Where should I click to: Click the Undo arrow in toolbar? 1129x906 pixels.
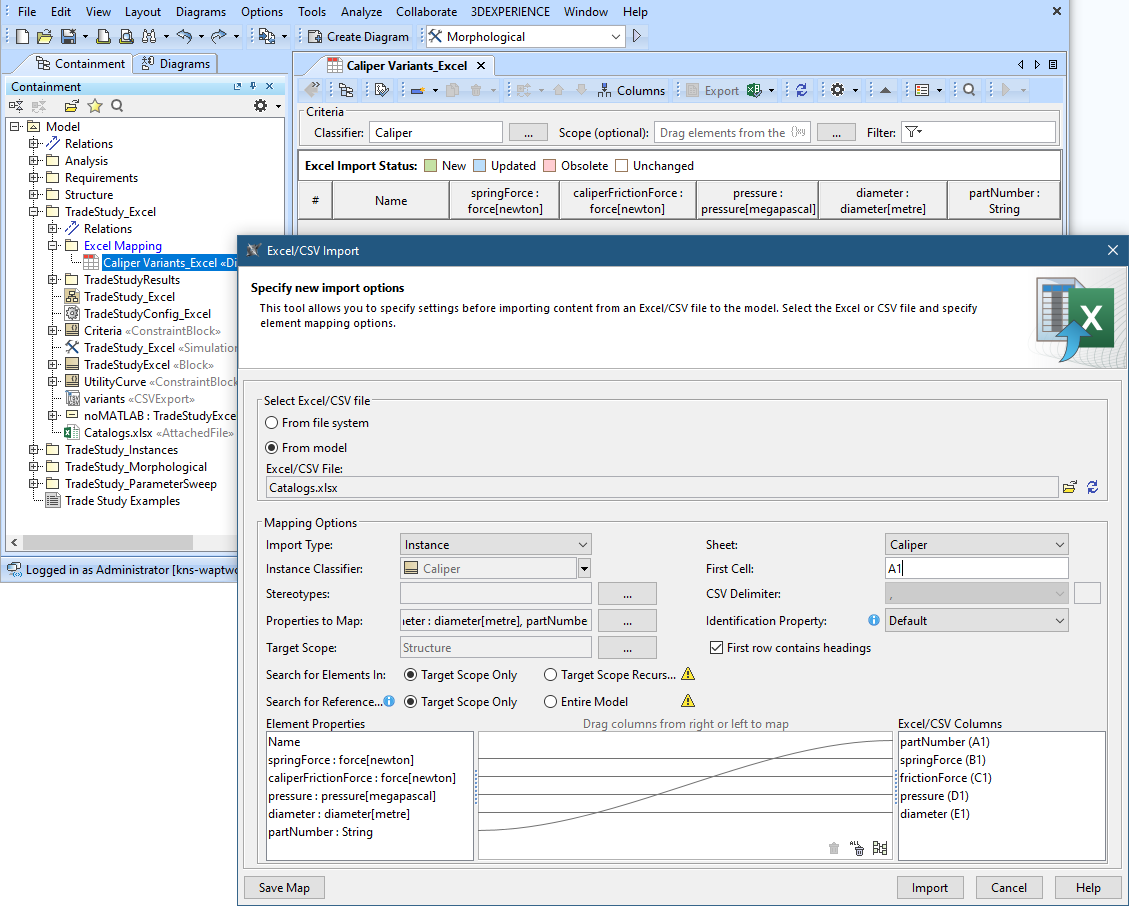(183, 36)
